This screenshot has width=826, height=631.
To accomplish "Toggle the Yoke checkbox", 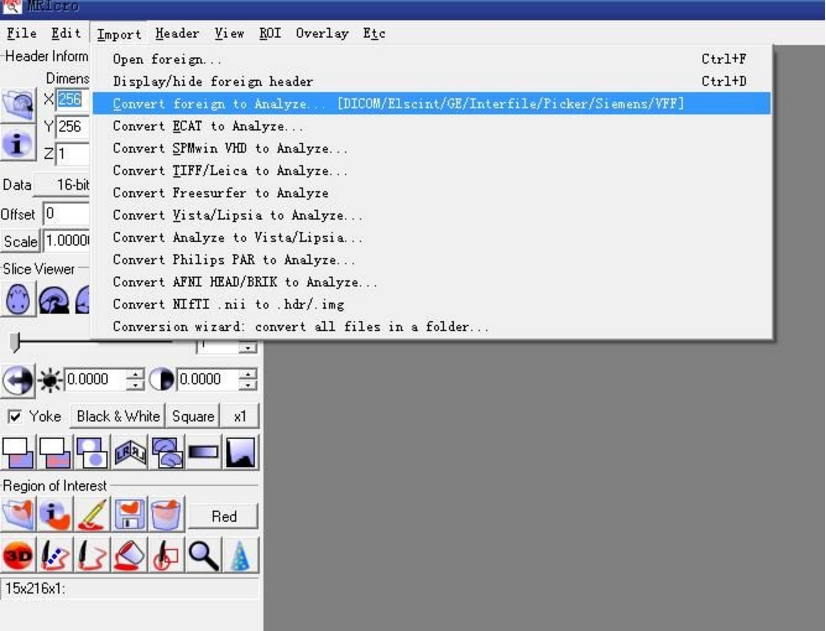I will click(15, 417).
